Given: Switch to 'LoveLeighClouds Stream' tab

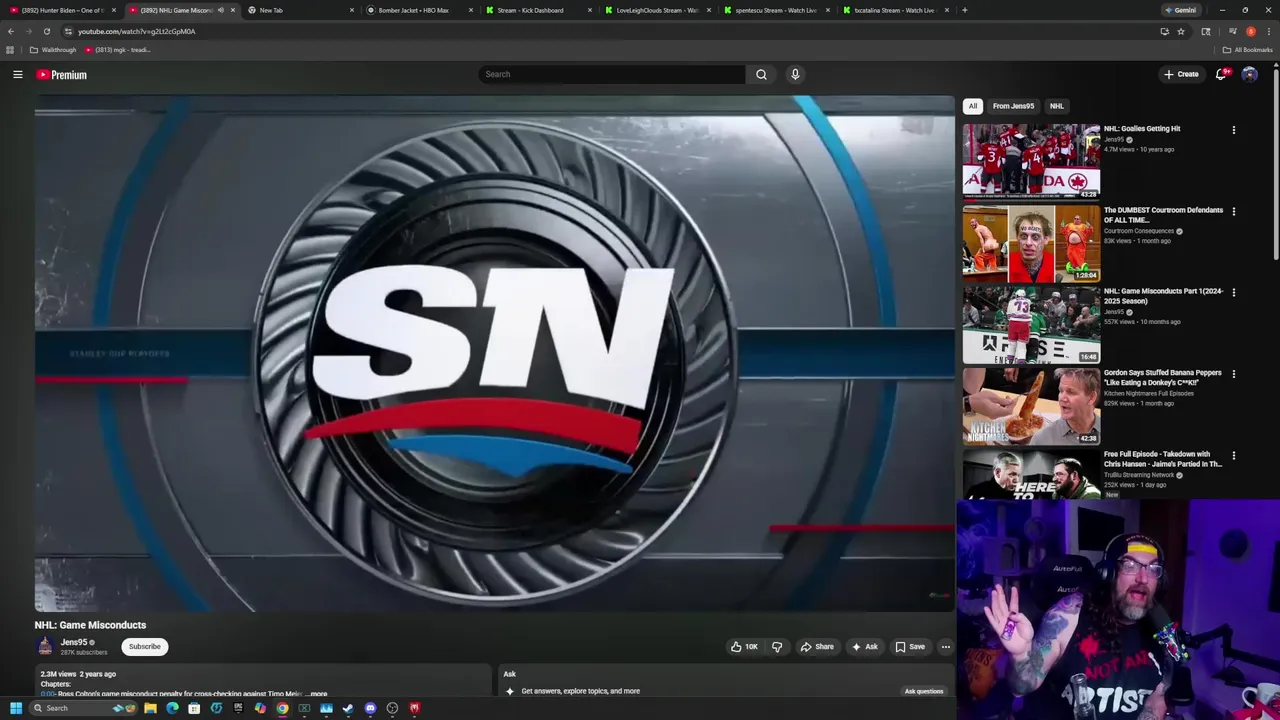Looking at the screenshot, I should click(656, 10).
